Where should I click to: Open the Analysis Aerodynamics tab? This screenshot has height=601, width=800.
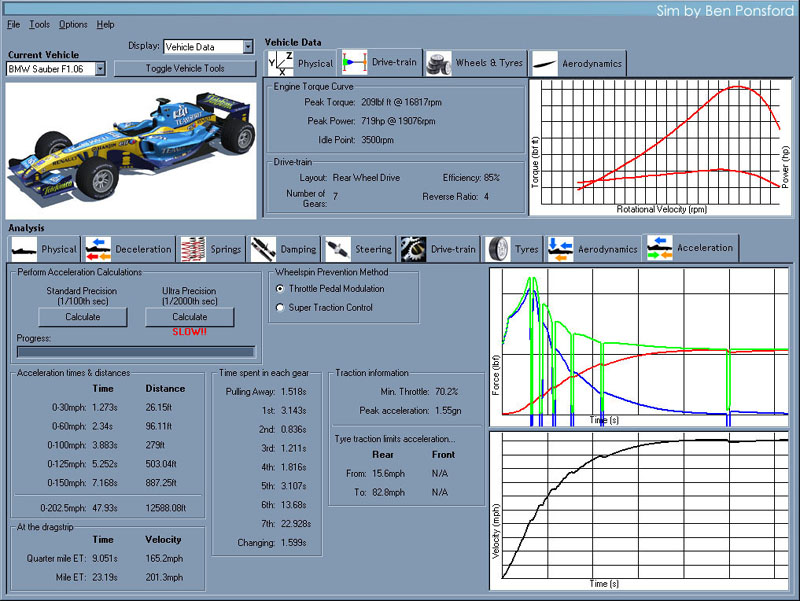point(592,249)
